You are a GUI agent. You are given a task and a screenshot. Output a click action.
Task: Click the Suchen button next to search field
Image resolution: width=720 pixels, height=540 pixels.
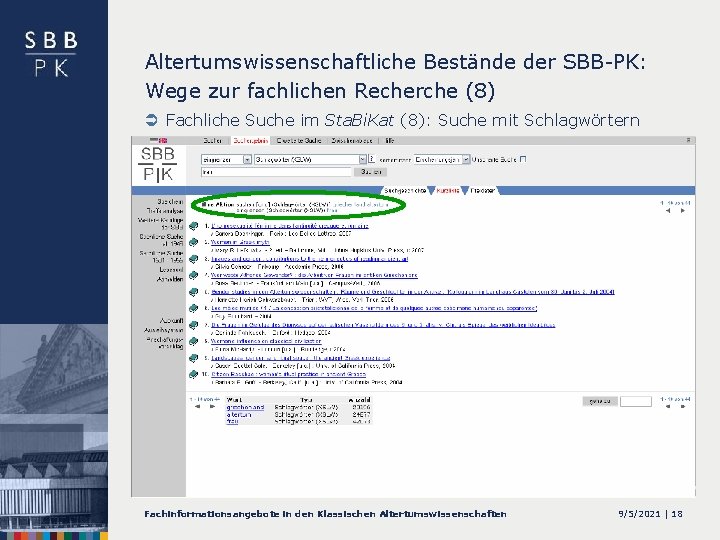click(371, 172)
